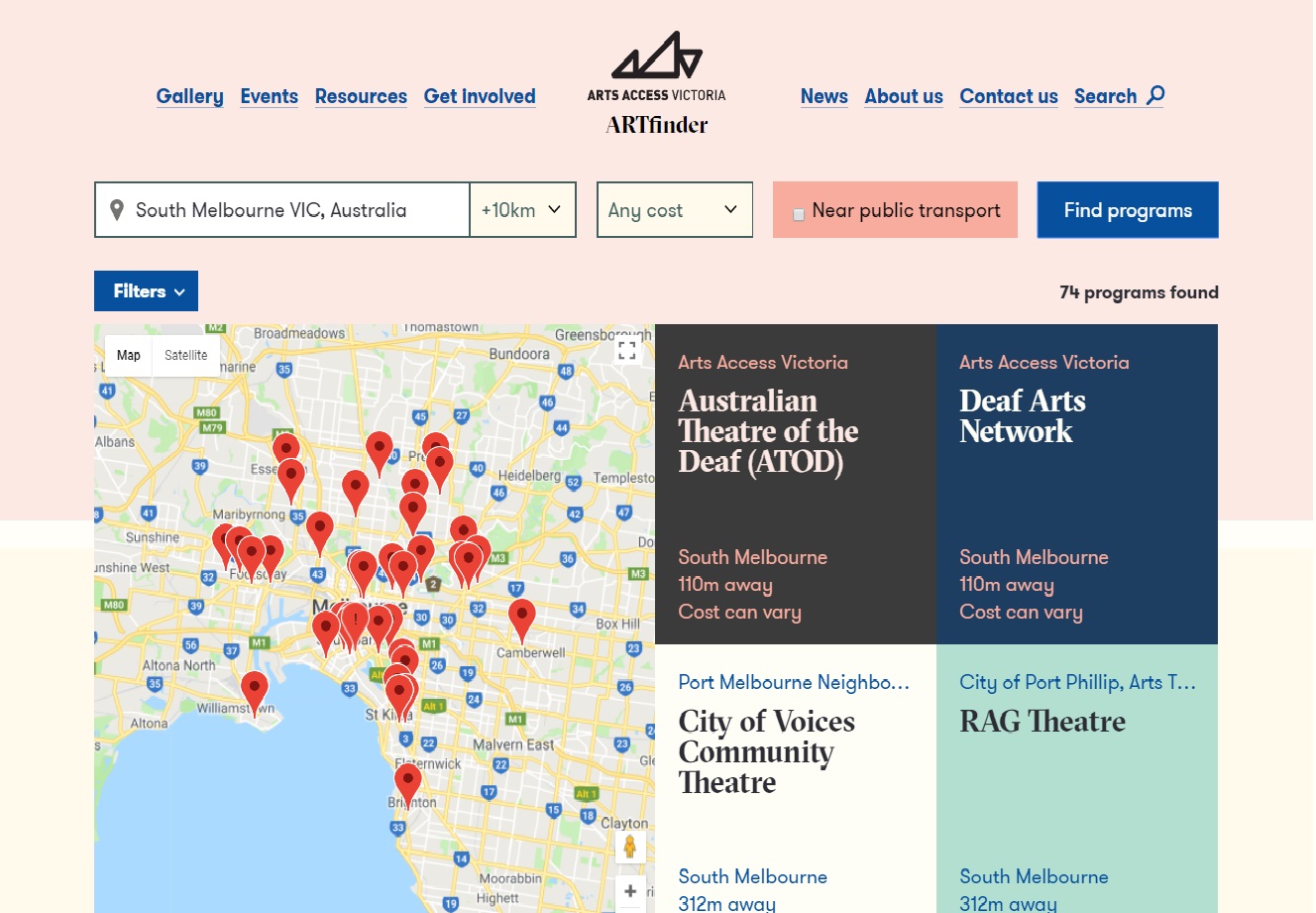Zoom in on the map with plus button

pyautogui.click(x=630, y=891)
